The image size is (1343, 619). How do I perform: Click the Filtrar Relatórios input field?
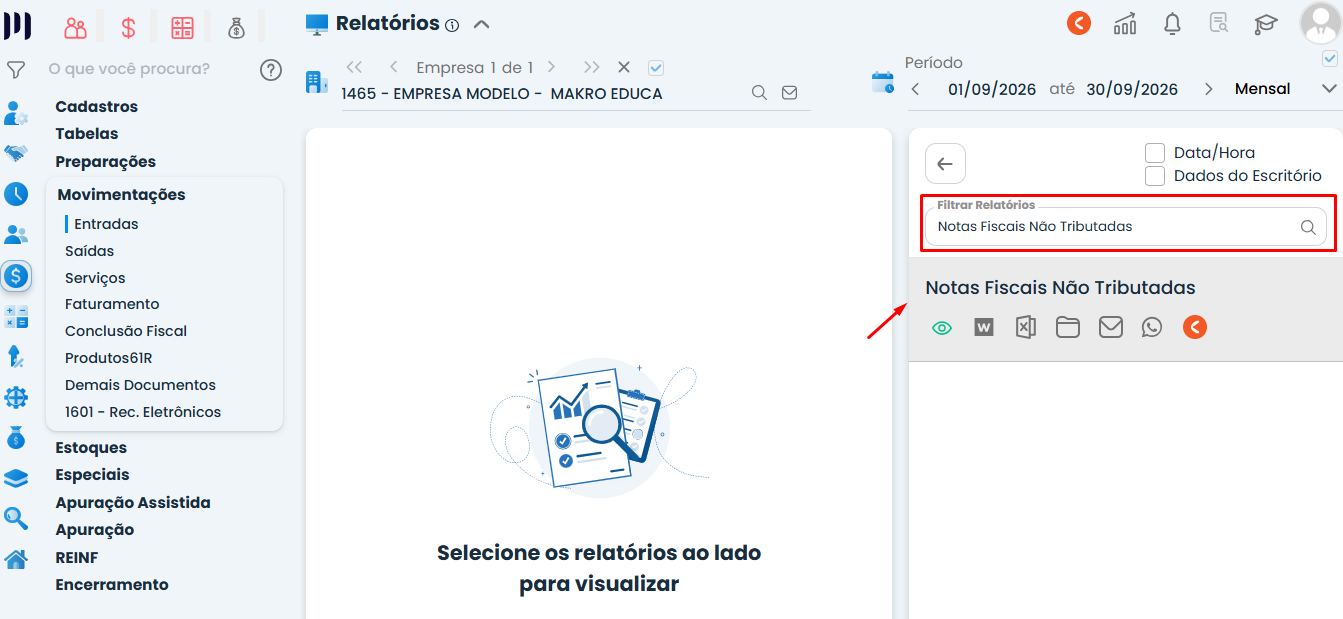[x=1126, y=227]
